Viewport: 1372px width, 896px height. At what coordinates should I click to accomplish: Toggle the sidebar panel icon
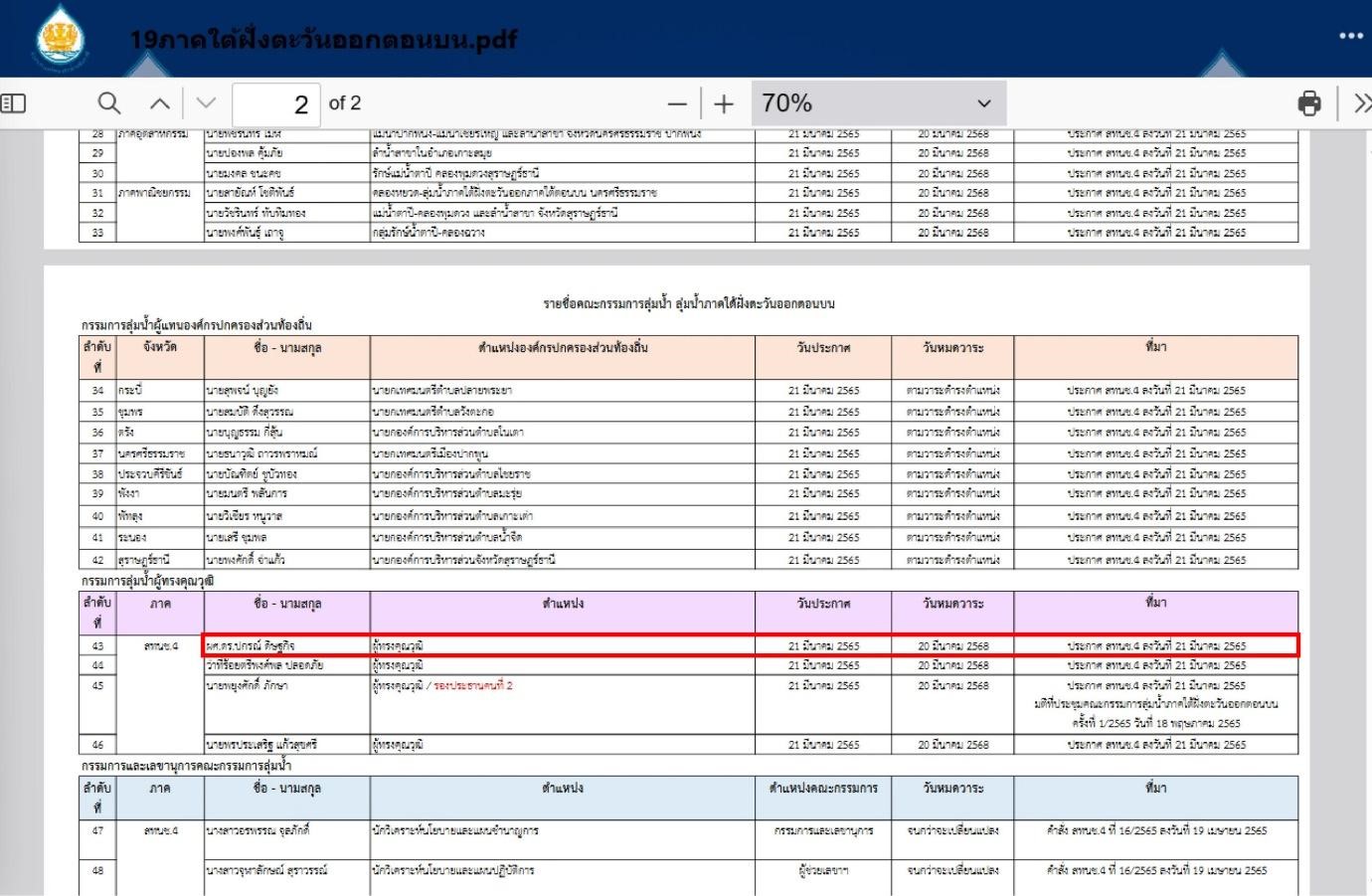click(13, 103)
